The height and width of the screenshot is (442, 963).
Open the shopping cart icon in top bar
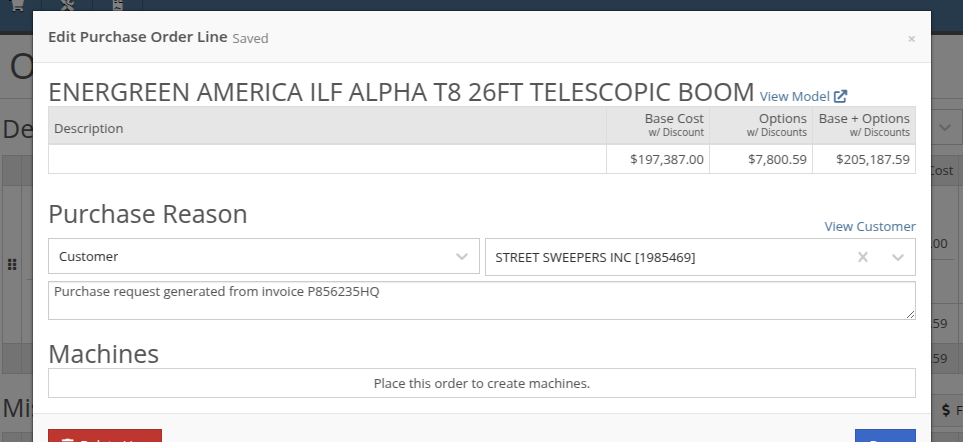click(18, 5)
